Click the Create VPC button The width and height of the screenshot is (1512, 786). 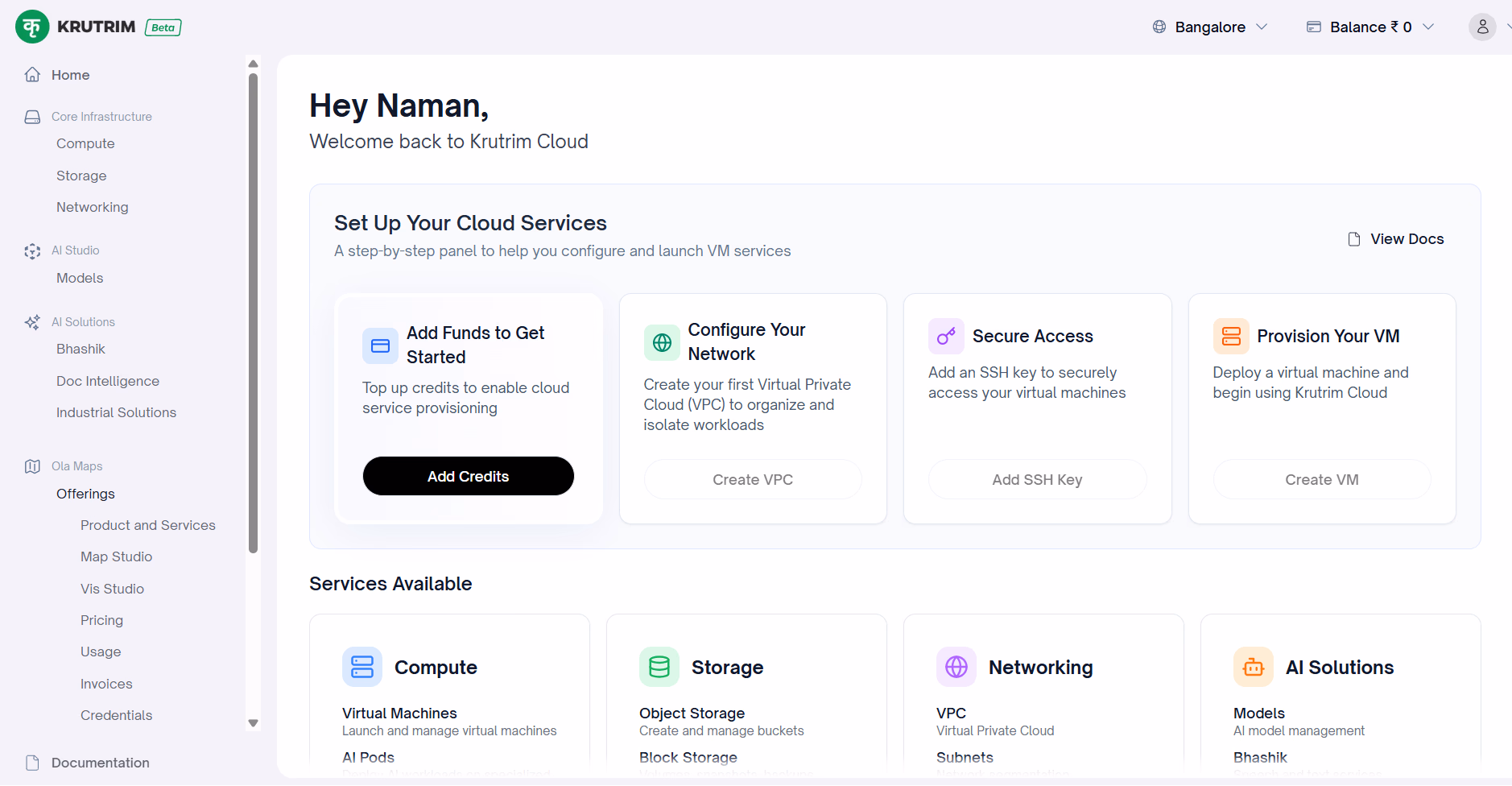point(753,479)
